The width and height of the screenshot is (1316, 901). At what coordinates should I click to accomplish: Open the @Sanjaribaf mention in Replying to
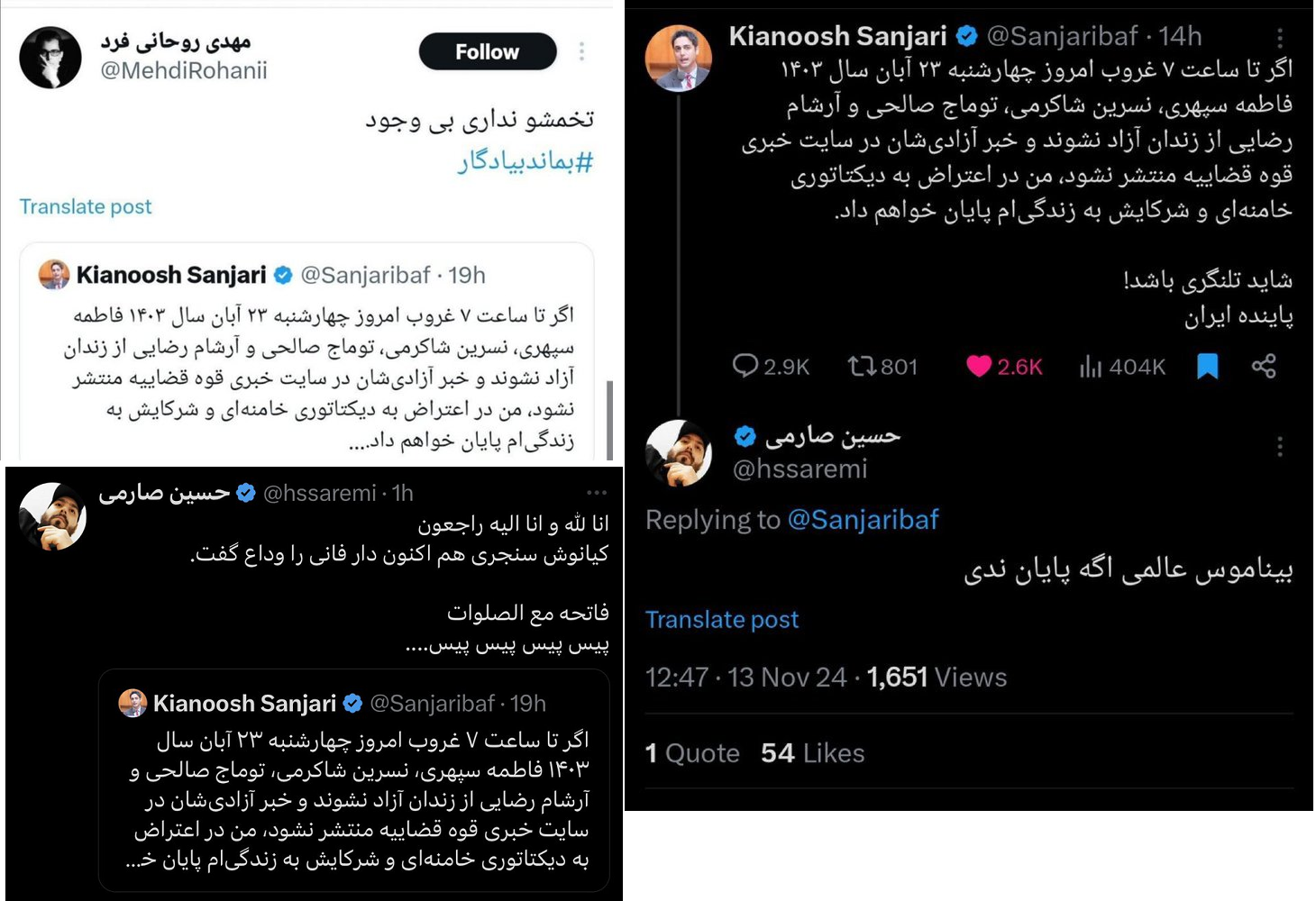[x=863, y=520]
